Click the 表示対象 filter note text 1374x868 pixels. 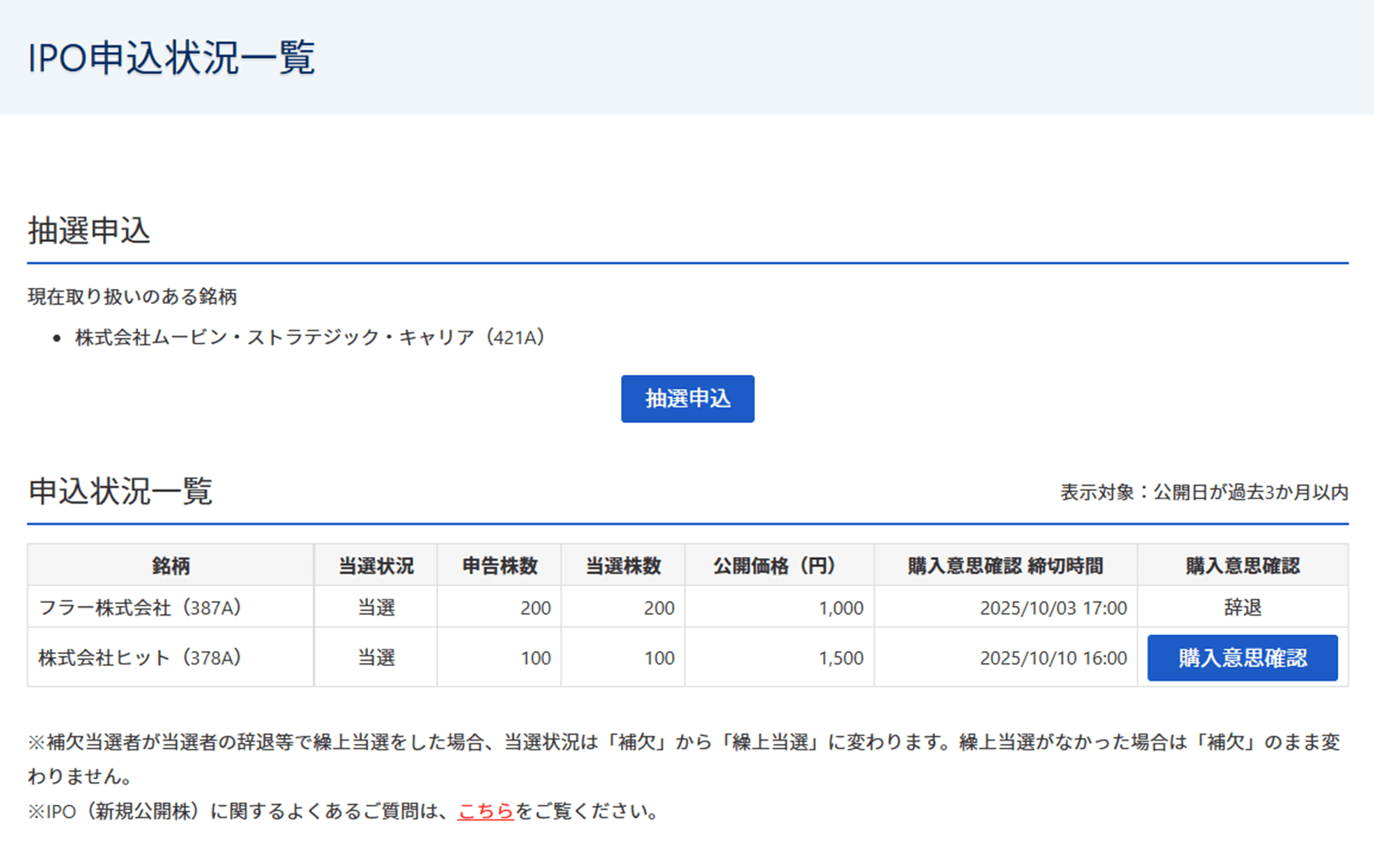[1203, 492]
